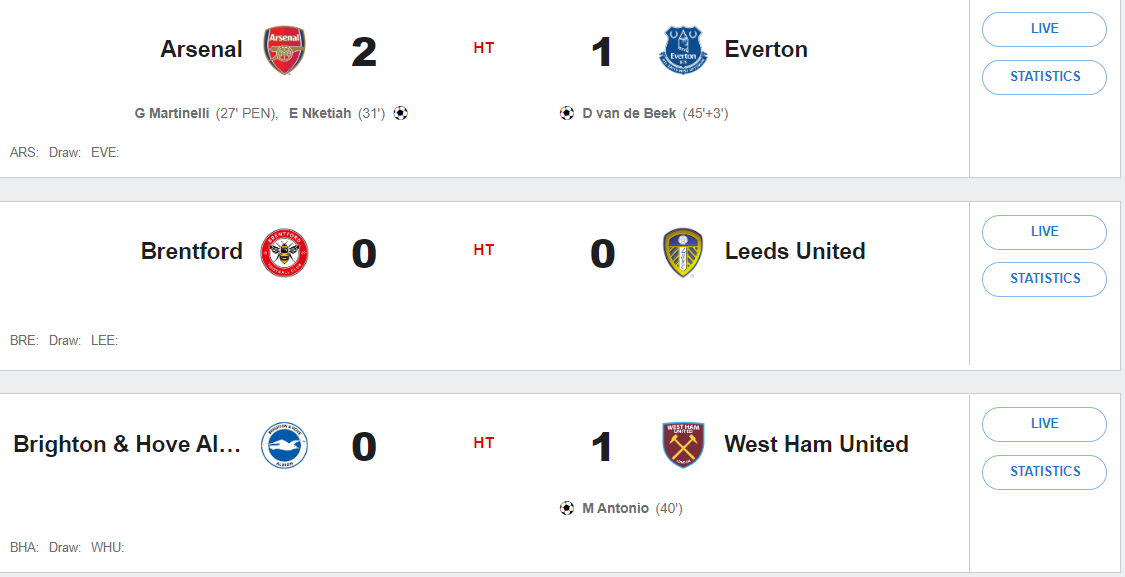1125x577 pixels.
Task: Click the goal ball icon beside van de Beek
Action: pos(567,114)
